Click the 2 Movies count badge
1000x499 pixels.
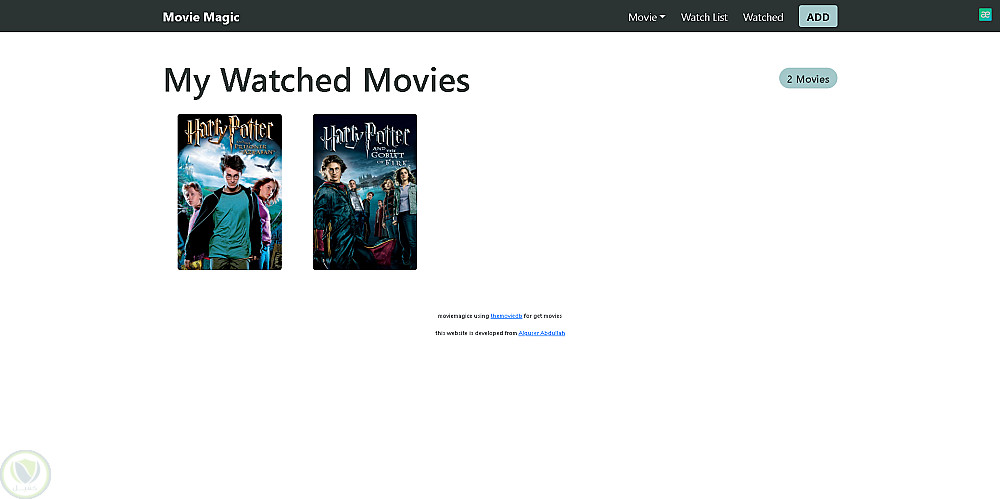pyautogui.click(x=808, y=78)
